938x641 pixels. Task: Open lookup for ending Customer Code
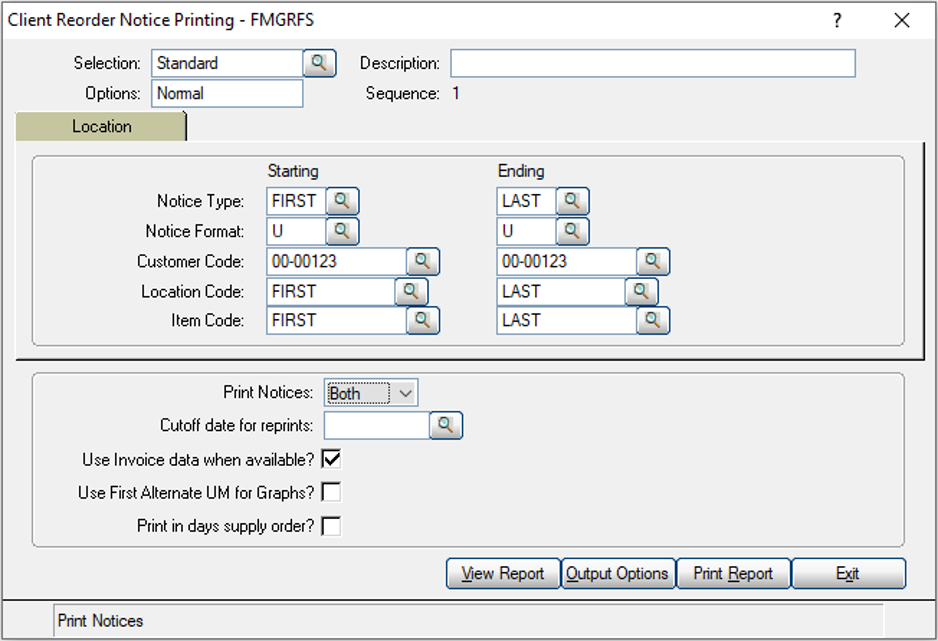[653, 261]
